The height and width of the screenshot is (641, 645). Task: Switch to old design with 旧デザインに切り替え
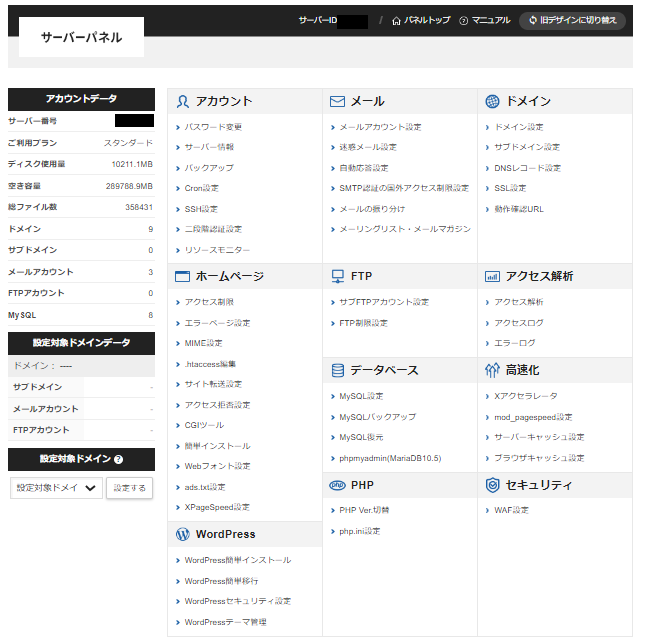[573, 20]
